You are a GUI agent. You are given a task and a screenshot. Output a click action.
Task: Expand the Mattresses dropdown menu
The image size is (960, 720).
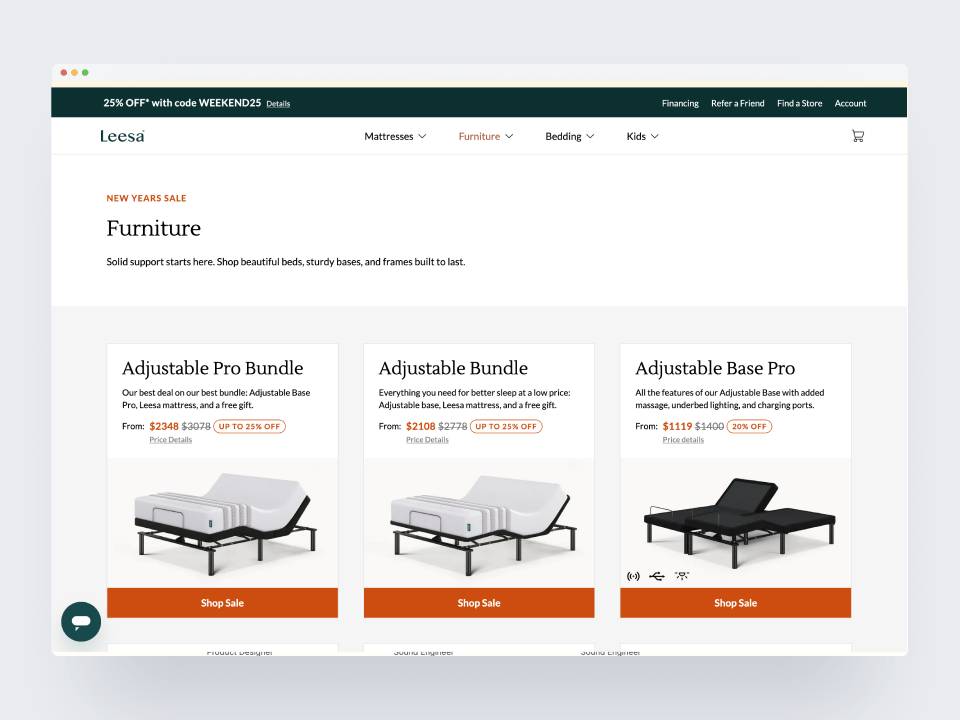[395, 137]
